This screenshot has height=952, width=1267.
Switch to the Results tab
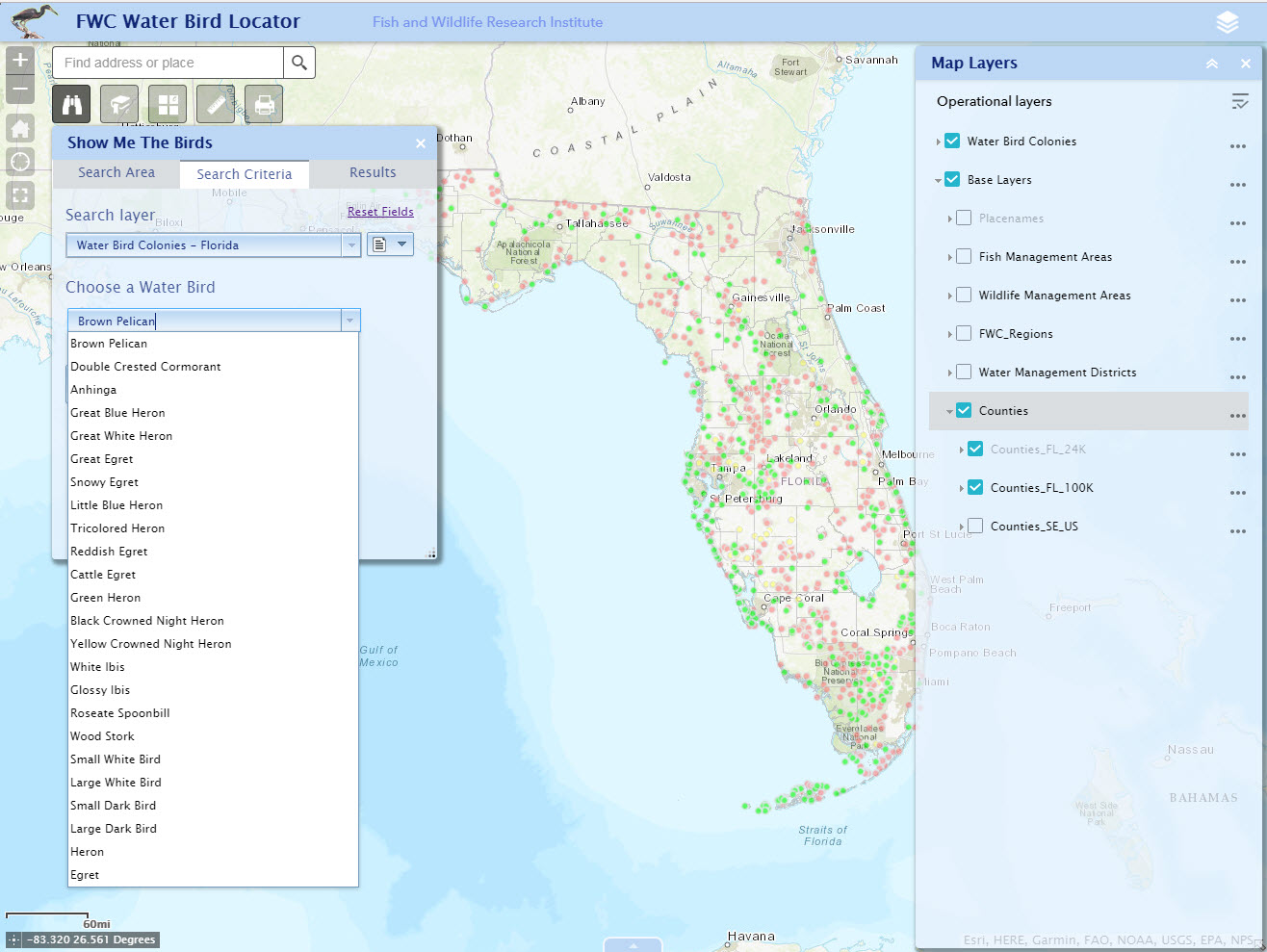click(372, 172)
